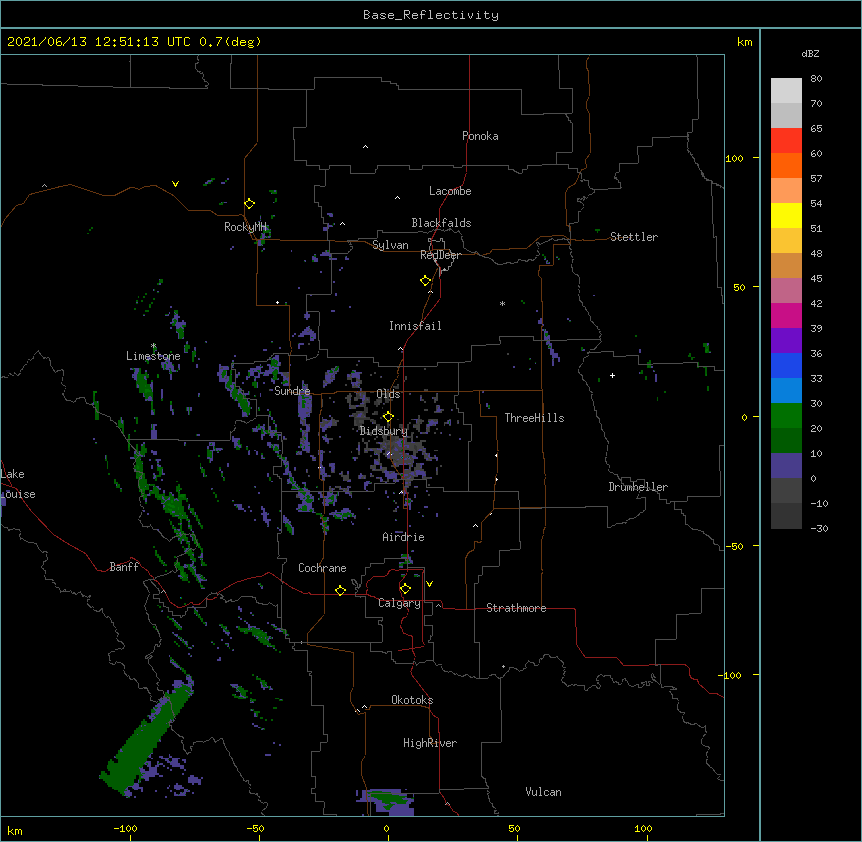Click the Ponoka city label

coord(480,136)
